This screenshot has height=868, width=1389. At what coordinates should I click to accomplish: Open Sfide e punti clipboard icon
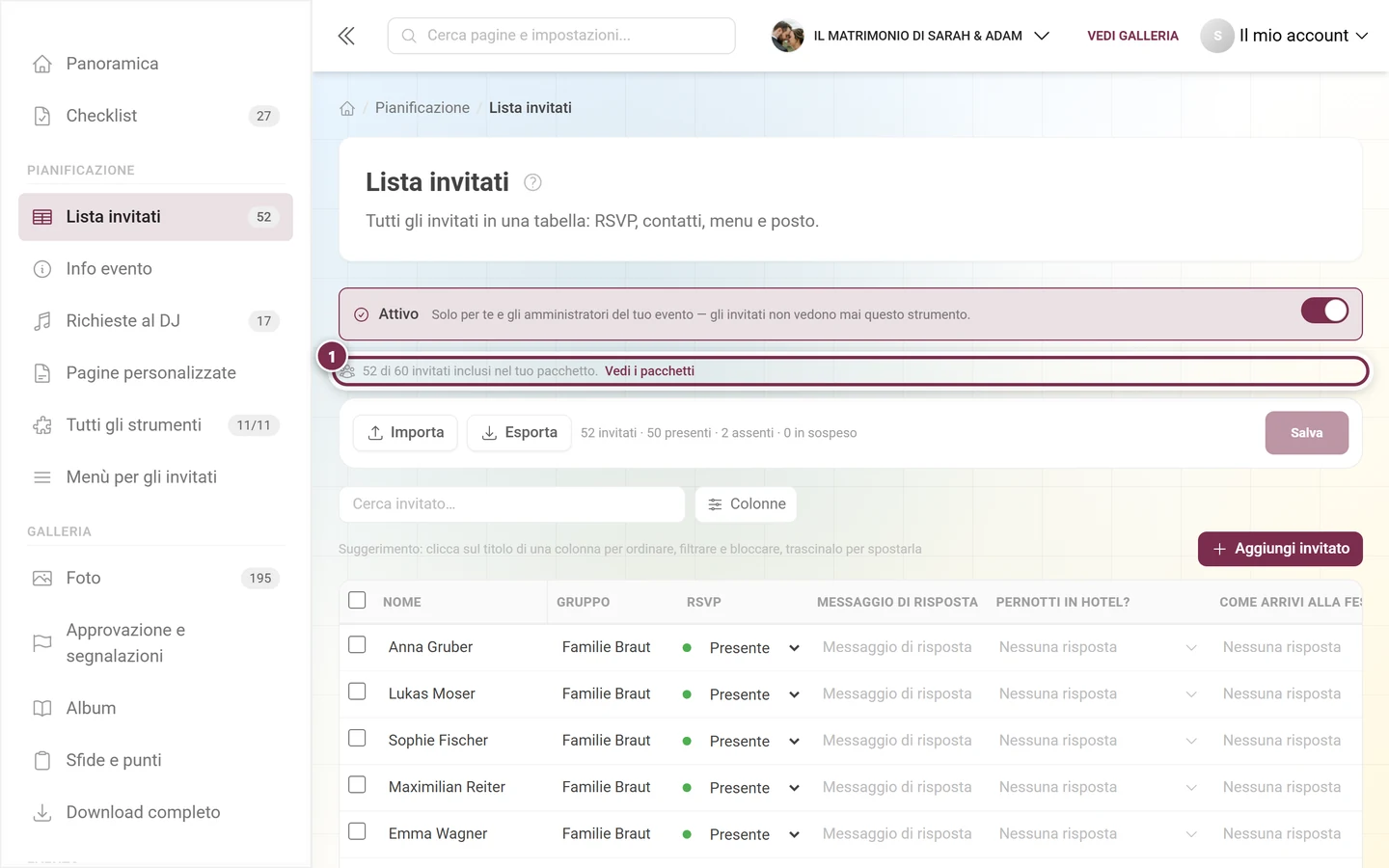42,761
